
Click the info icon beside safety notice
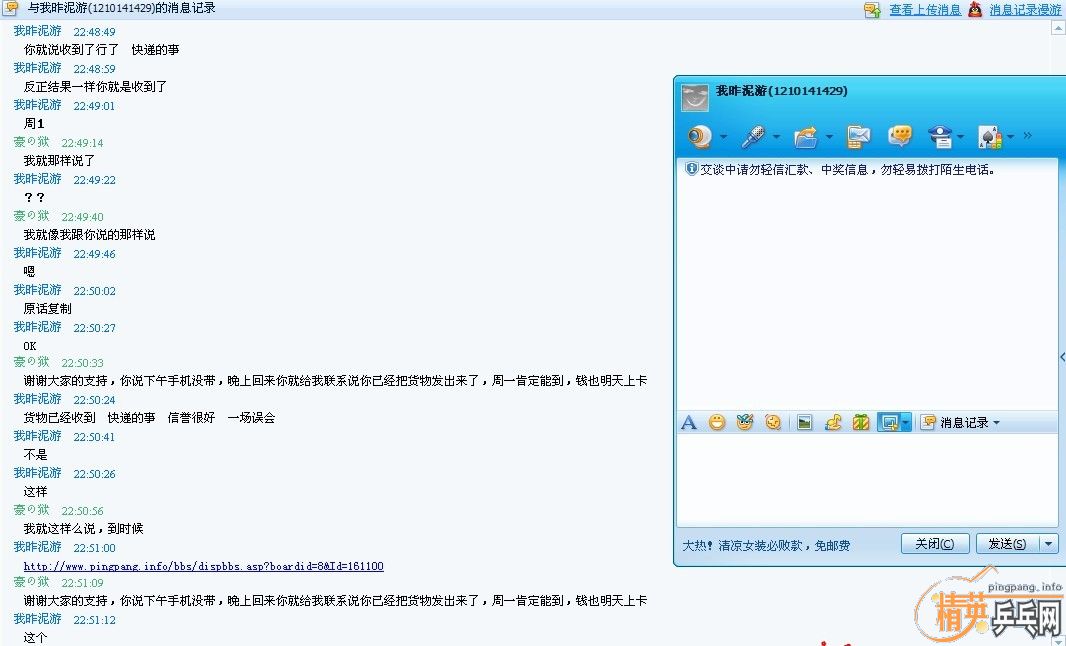tap(691, 169)
